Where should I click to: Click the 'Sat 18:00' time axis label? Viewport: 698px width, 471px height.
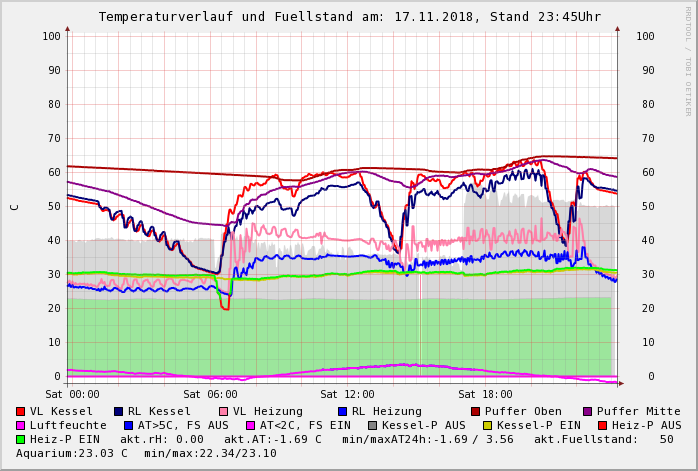click(484, 395)
